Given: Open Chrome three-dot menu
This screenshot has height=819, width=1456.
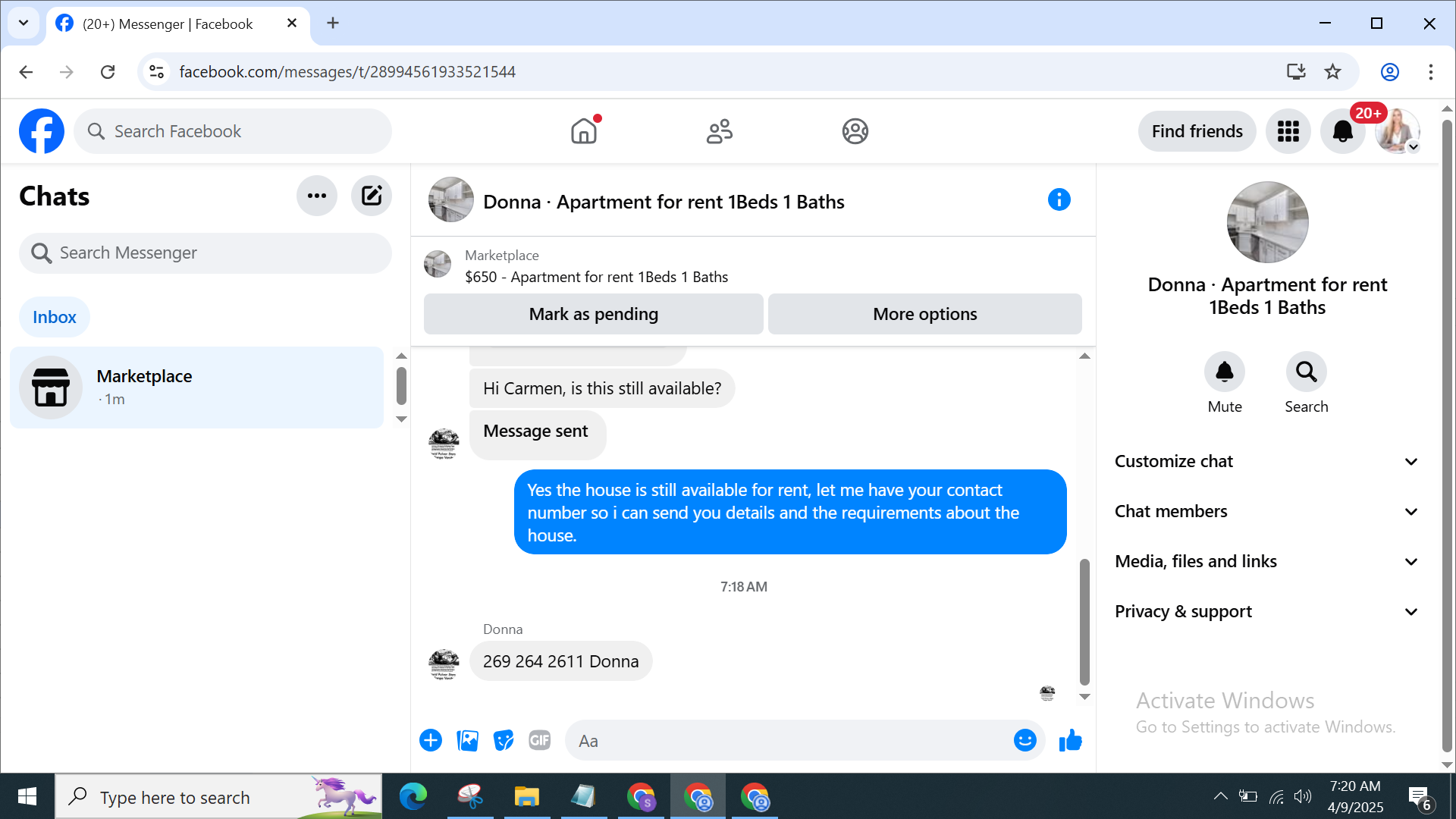Looking at the screenshot, I should pyautogui.click(x=1430, y=72).
